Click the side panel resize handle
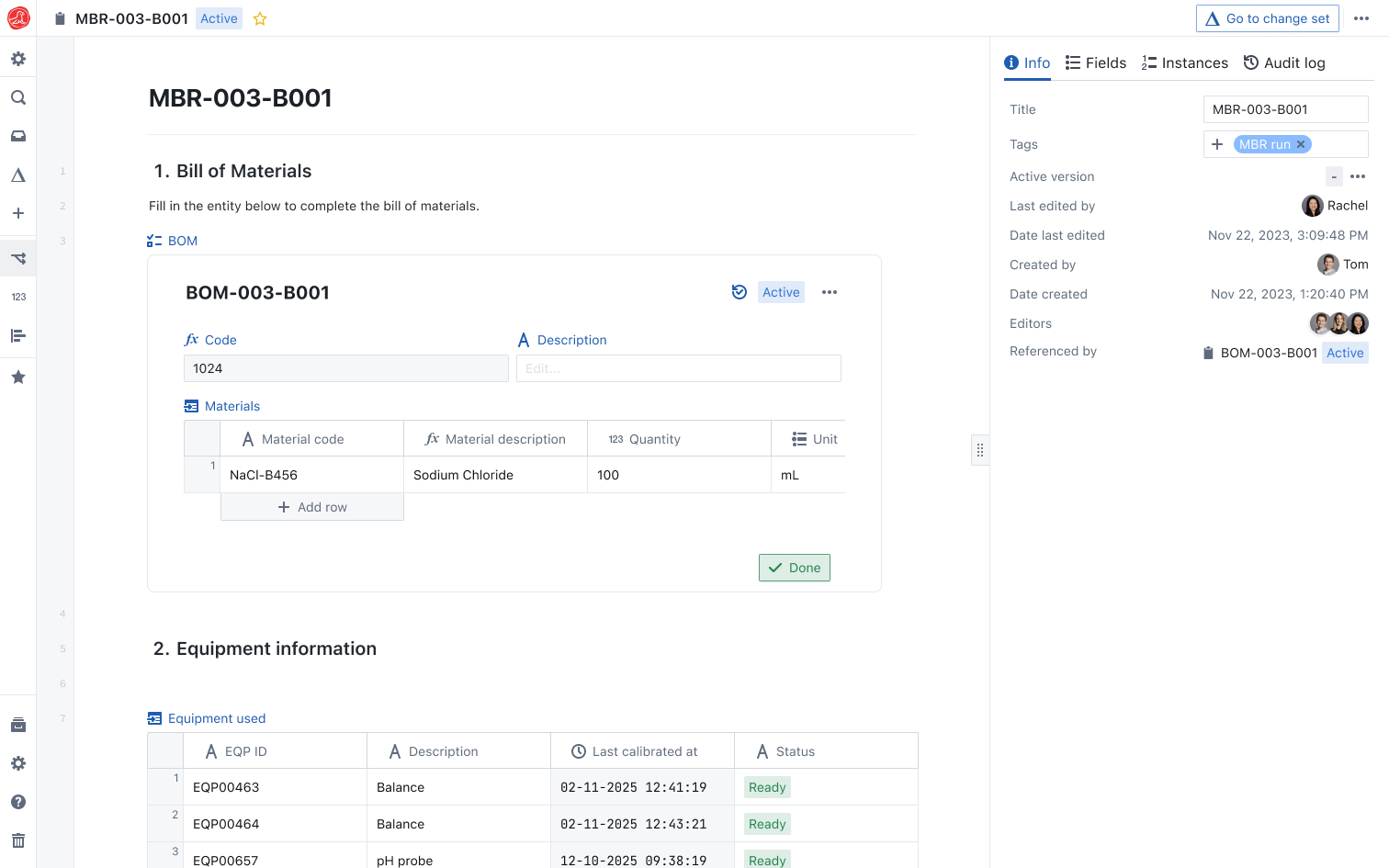 tap(980, 450)
